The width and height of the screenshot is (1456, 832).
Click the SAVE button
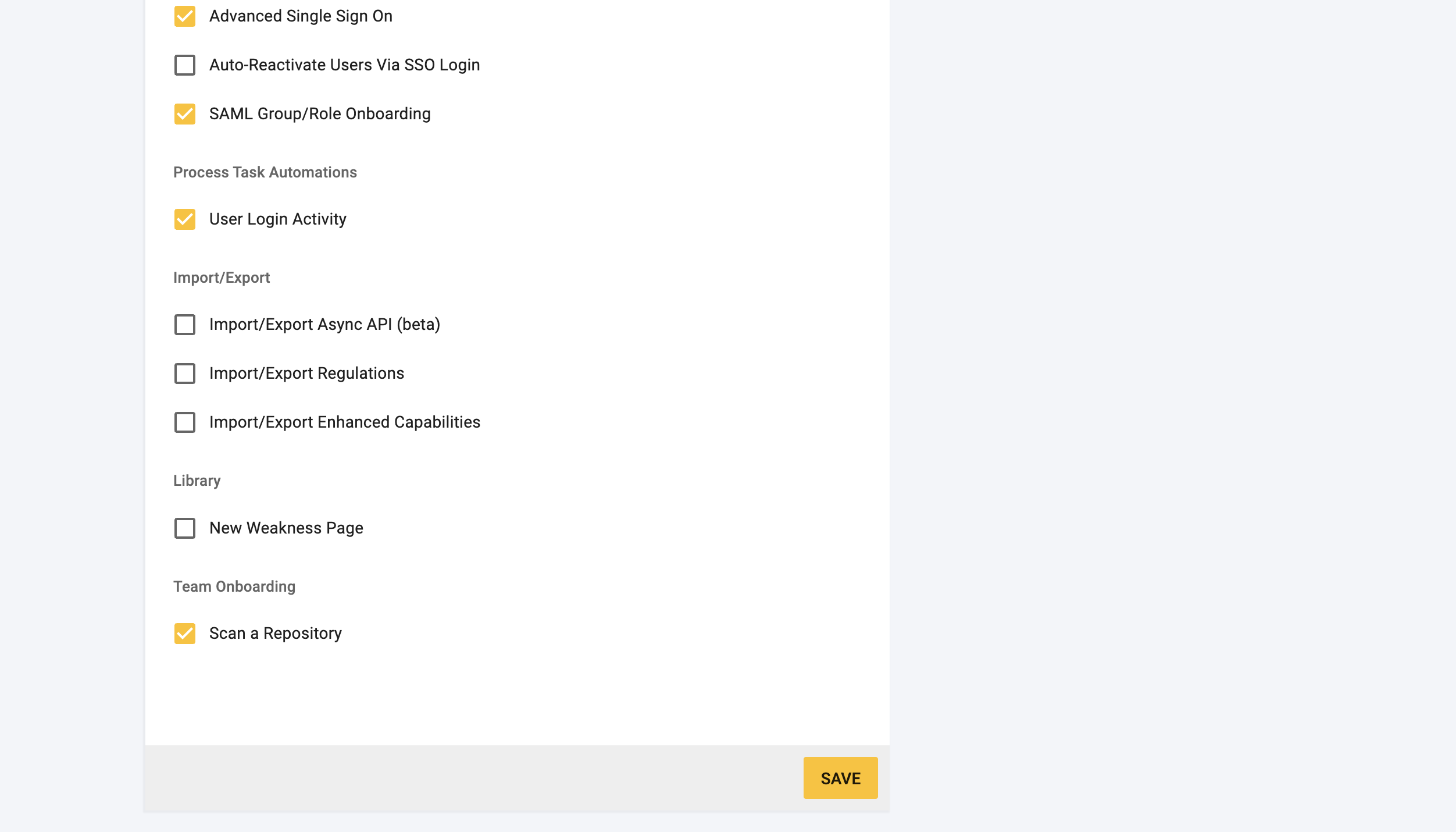[840, 778]
